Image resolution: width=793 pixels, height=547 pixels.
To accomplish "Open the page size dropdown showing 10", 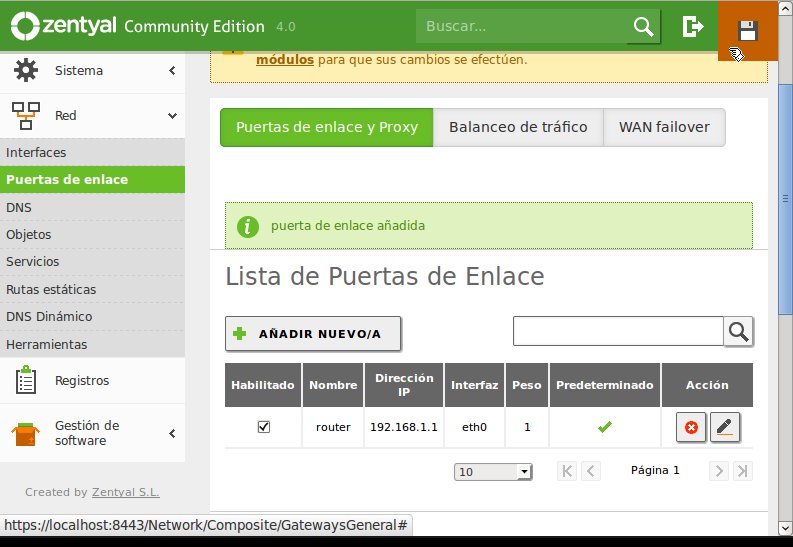I will (x=493, y=472).
